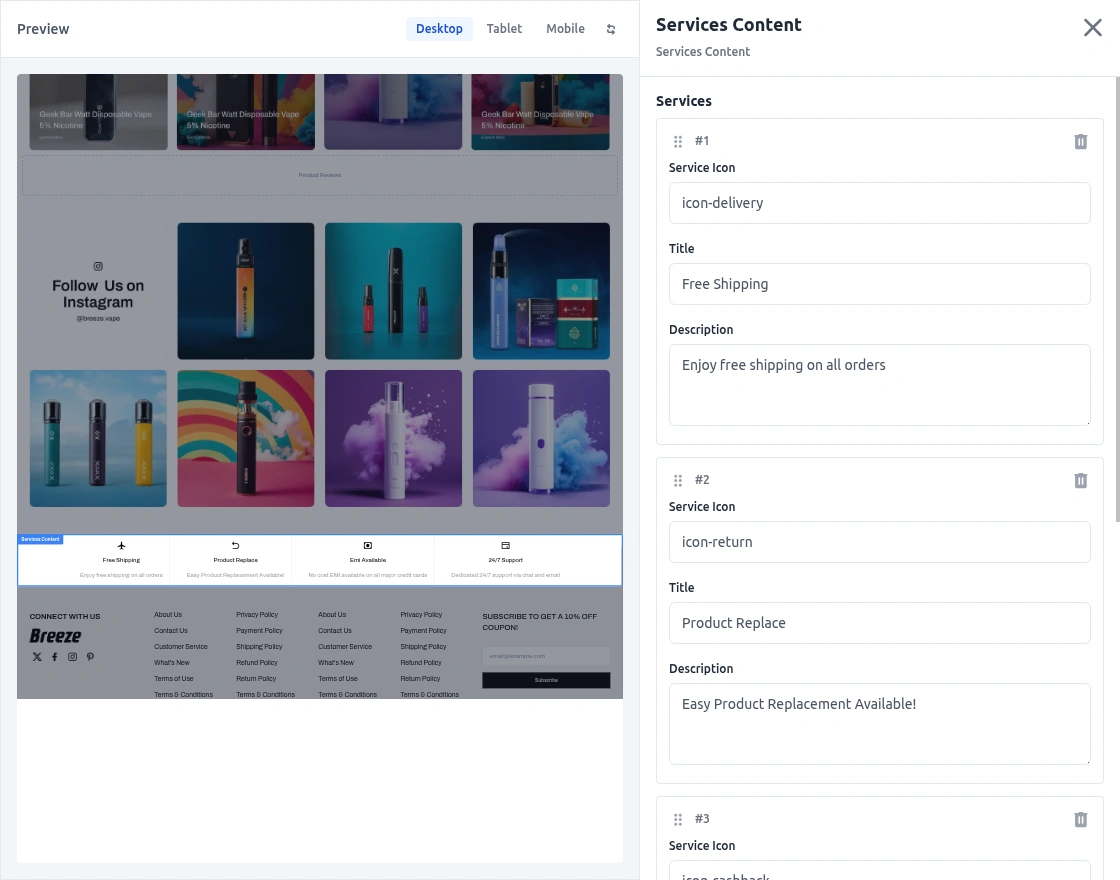Open the three colored vapes sky thumbnail

[98, 439]
